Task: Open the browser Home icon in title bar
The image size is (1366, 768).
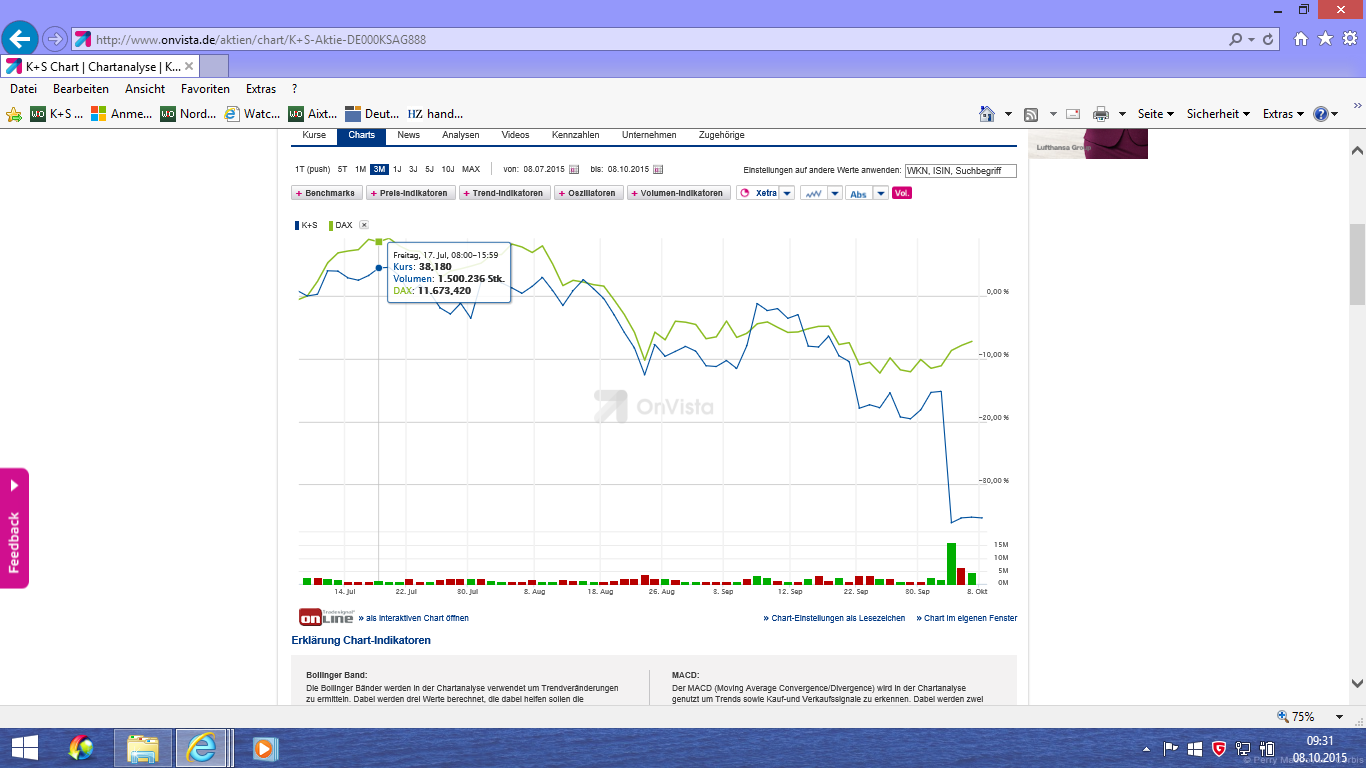Action: coord(1301,39)
